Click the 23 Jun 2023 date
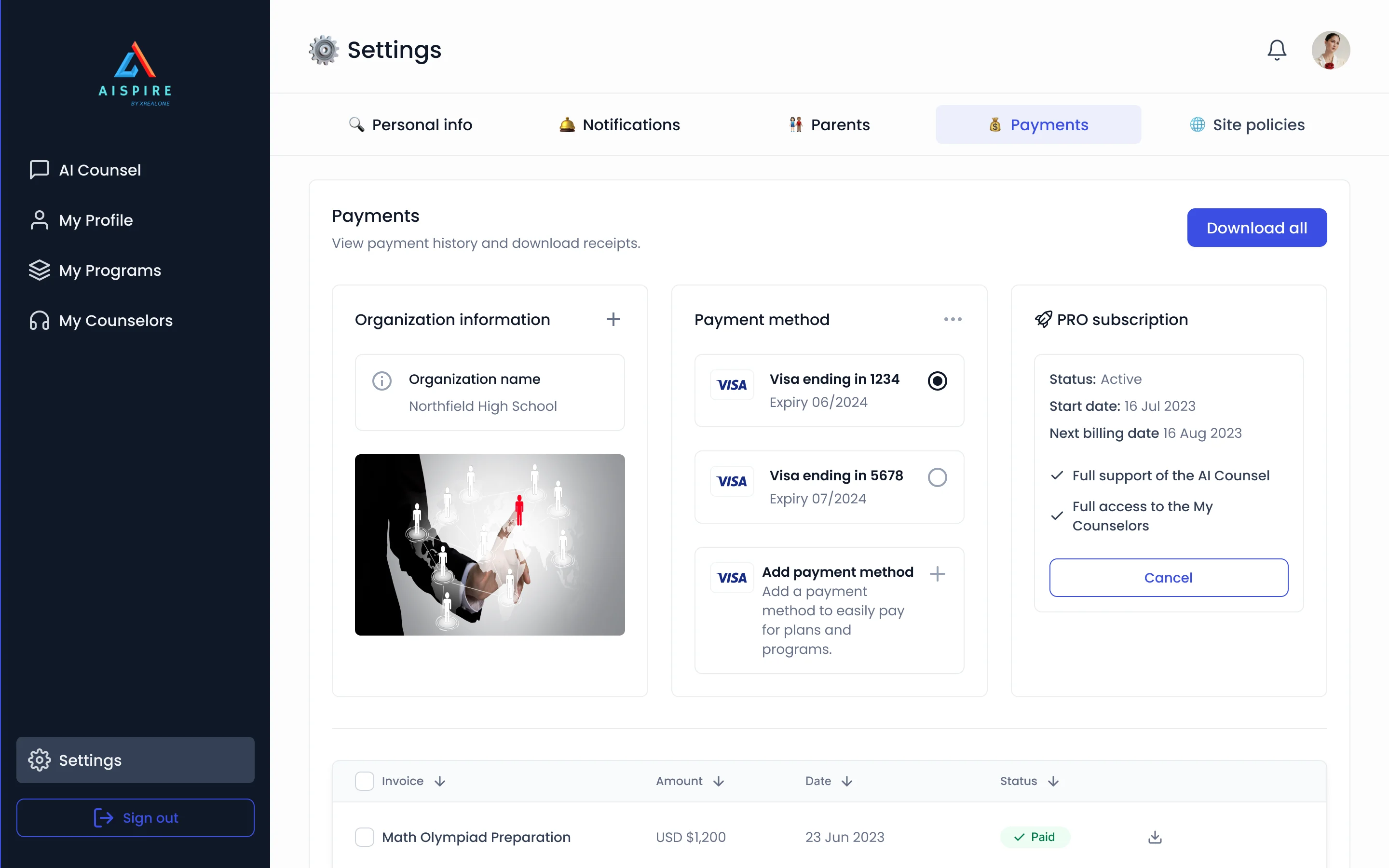This screenshot has height=868, width=1389. [844, 837]
